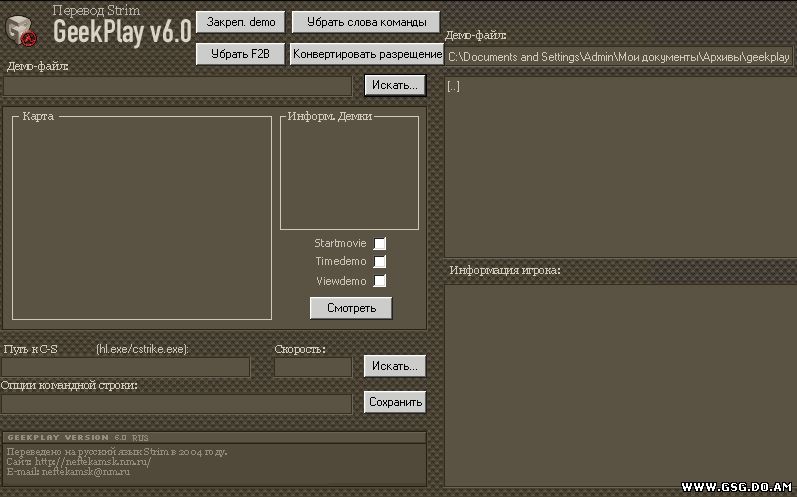The width and height of the screenshot is (797, 497).
Task: Toggle the Timedemo checkbox
Action: point(380,262)
